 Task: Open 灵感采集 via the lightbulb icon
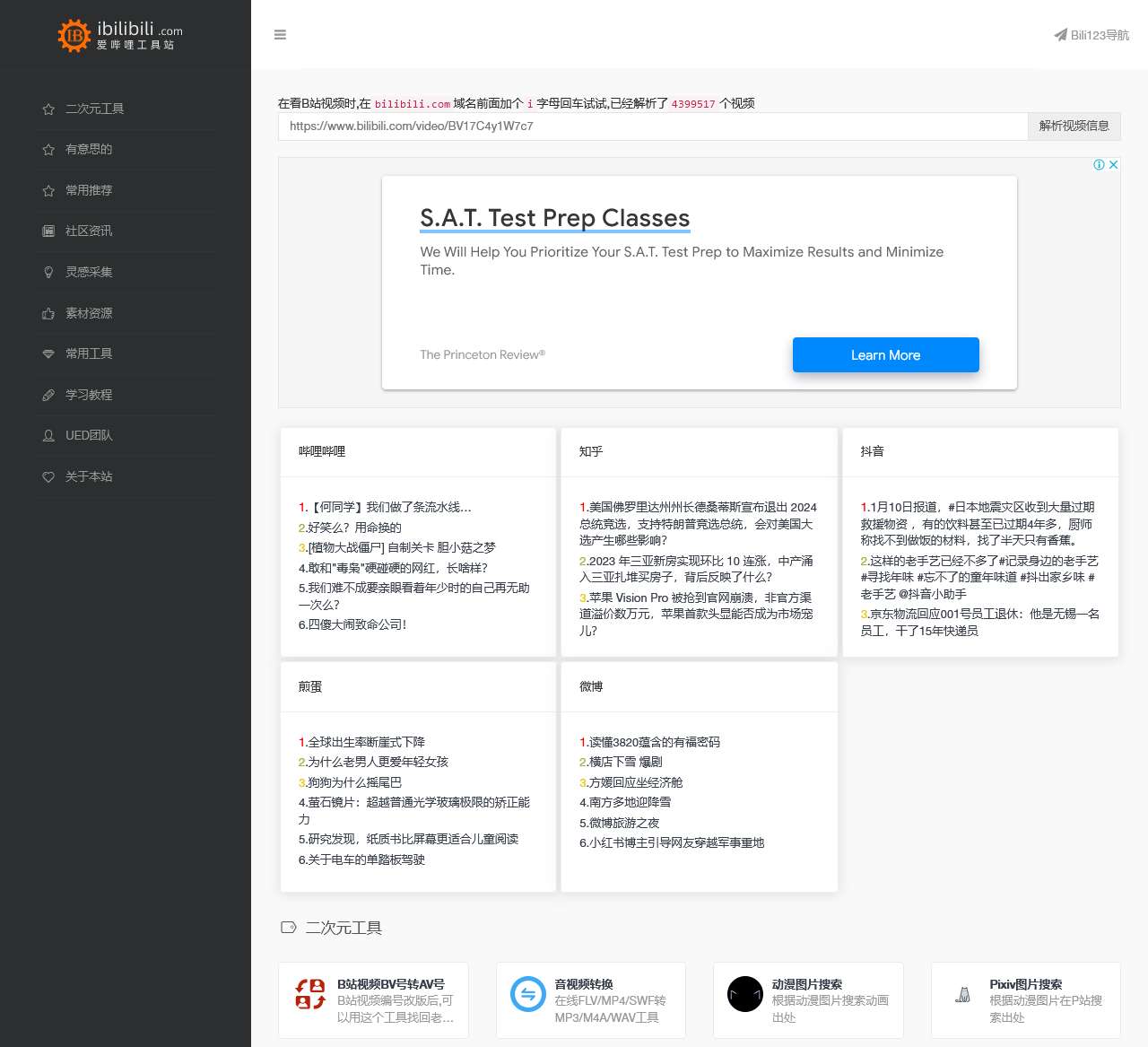point(48,272)
